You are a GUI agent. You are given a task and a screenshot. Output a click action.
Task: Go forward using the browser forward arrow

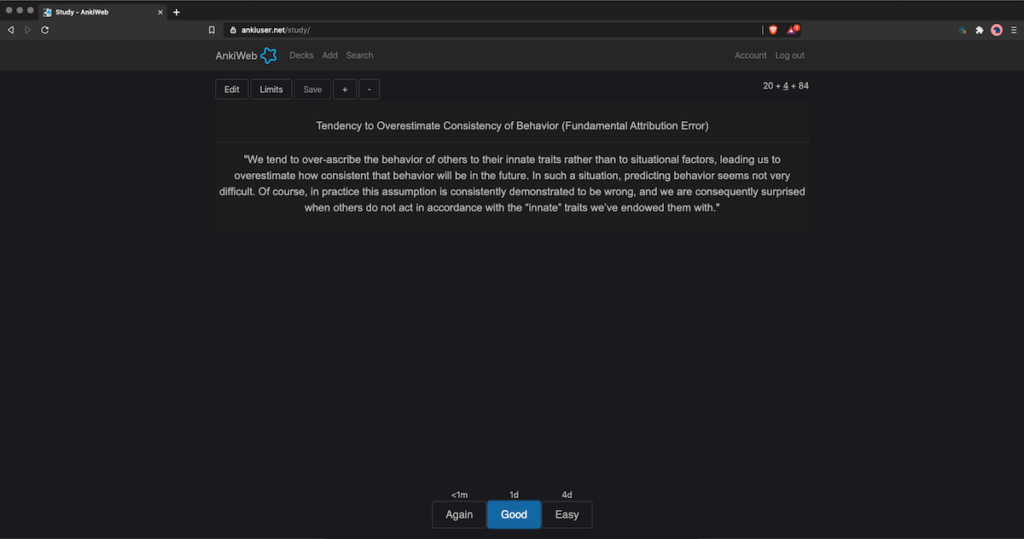pos(27,30)
